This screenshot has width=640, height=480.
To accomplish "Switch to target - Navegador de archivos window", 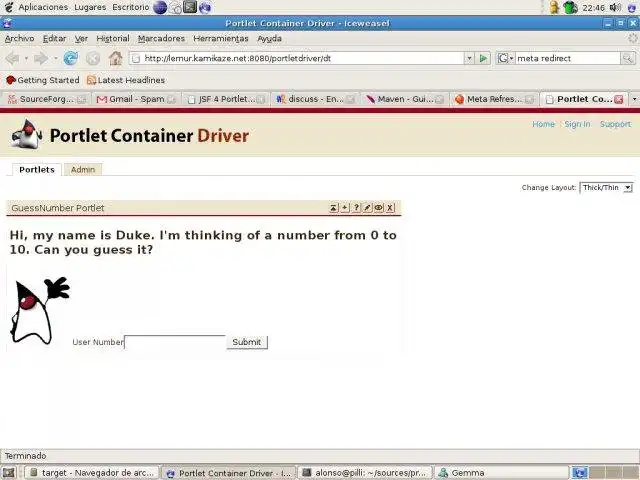I will point(92,473).
